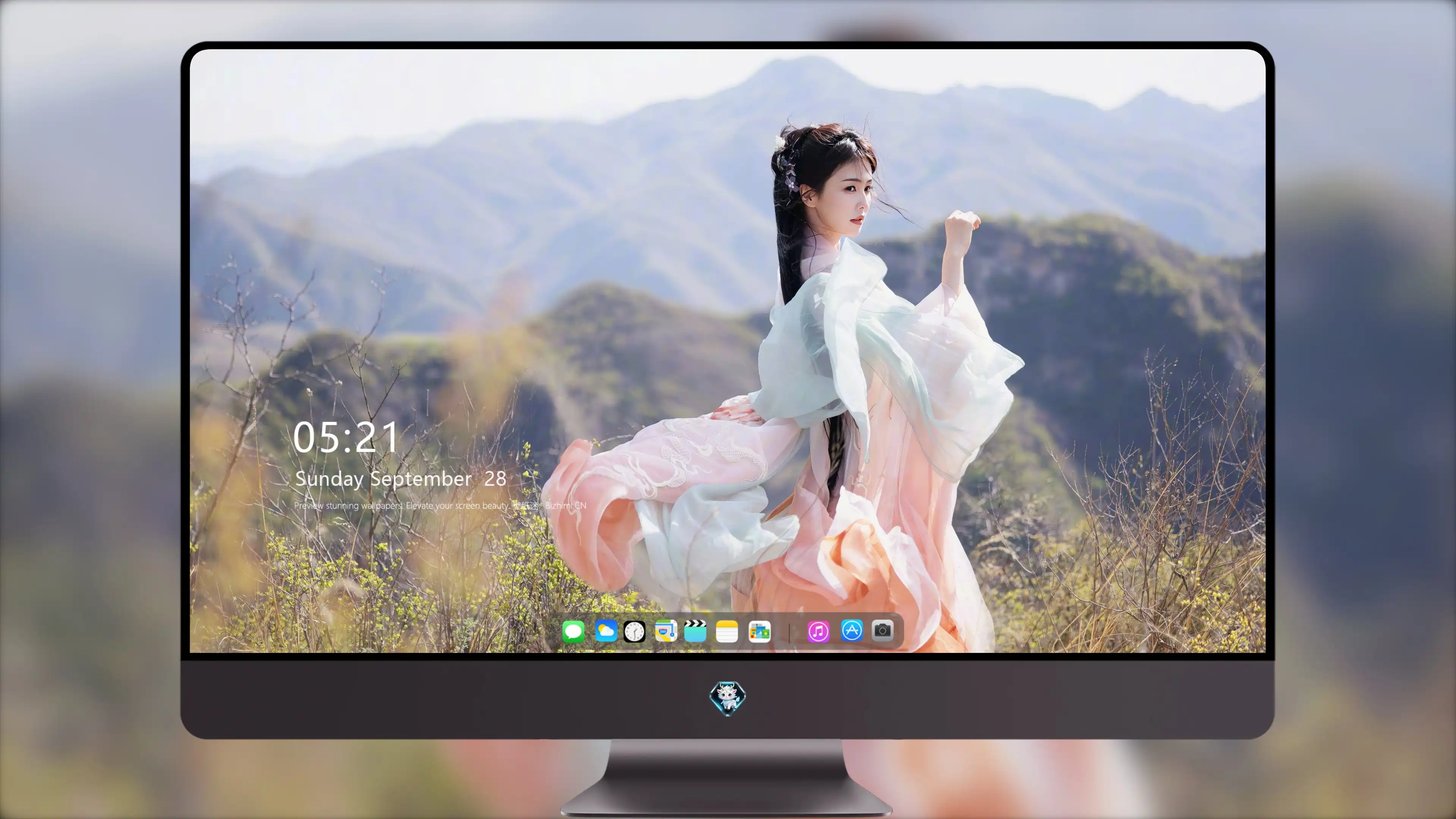Launch the pink iTunes music icon
Image resolution: width=1456 pixels, height=819 pixels.
pos(819,631)
